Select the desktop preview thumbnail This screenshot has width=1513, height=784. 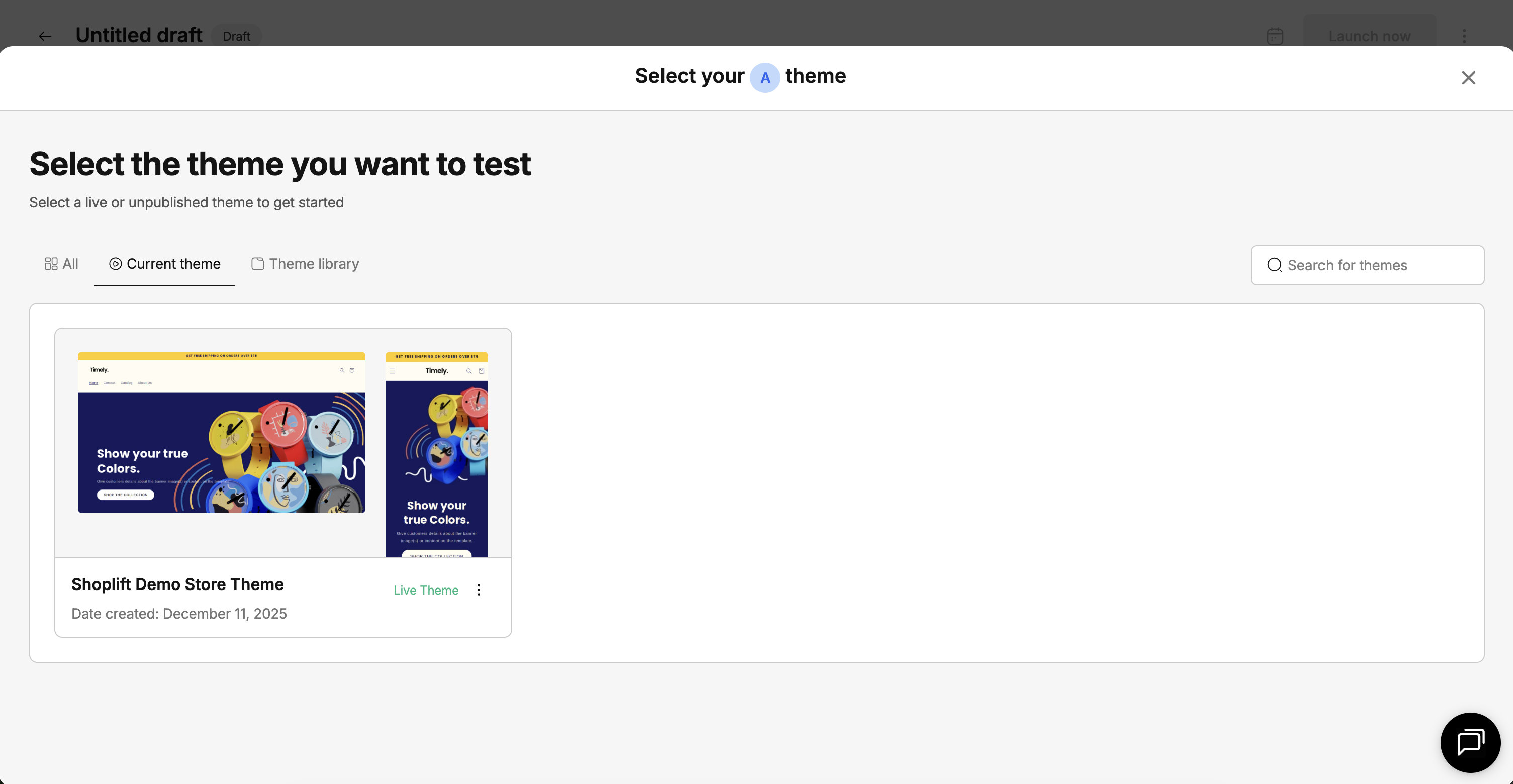pyautogui.click(x=222, y=432)
